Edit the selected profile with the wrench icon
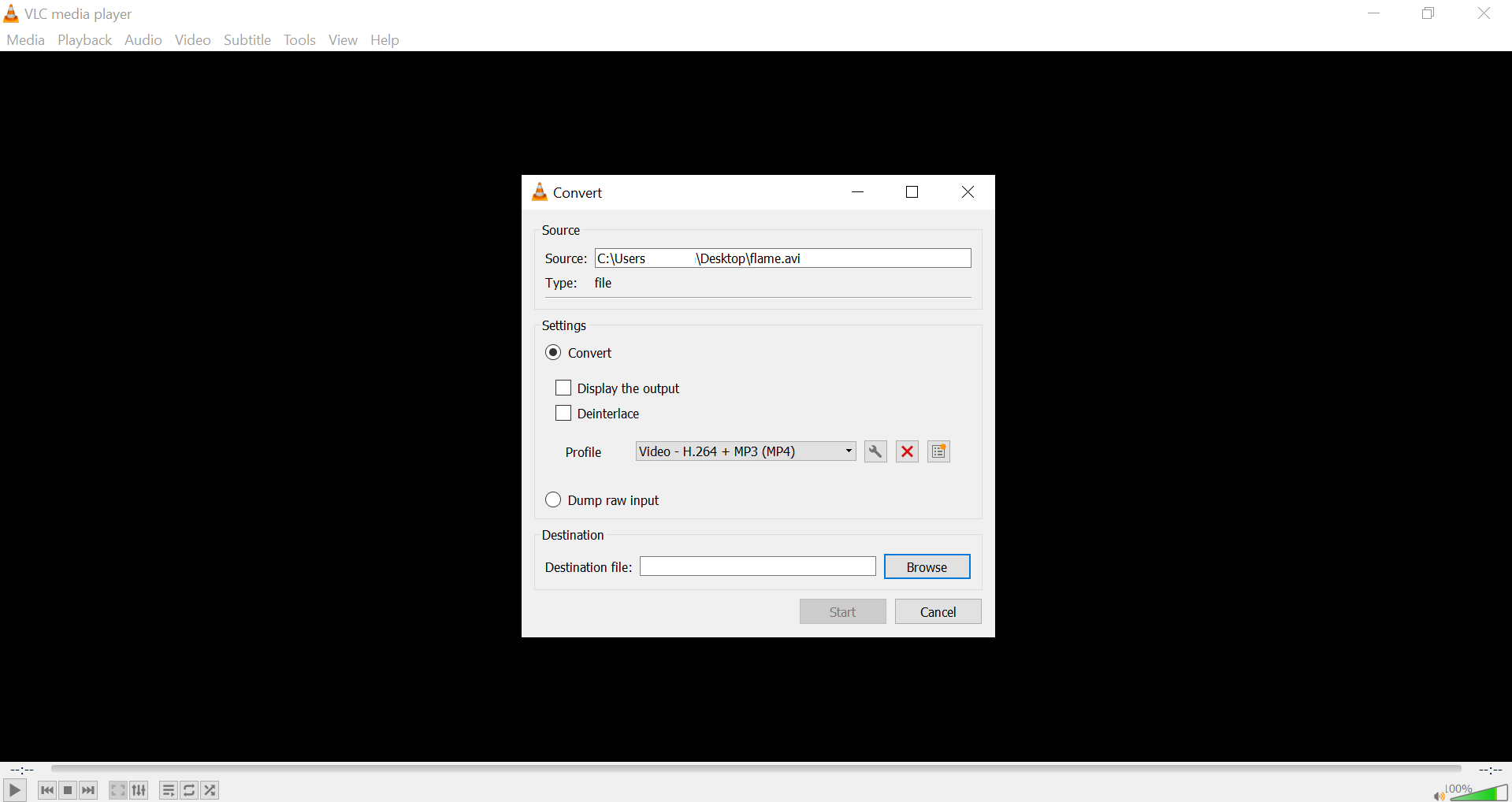The image size is (1512, 802). pos(875,451)
